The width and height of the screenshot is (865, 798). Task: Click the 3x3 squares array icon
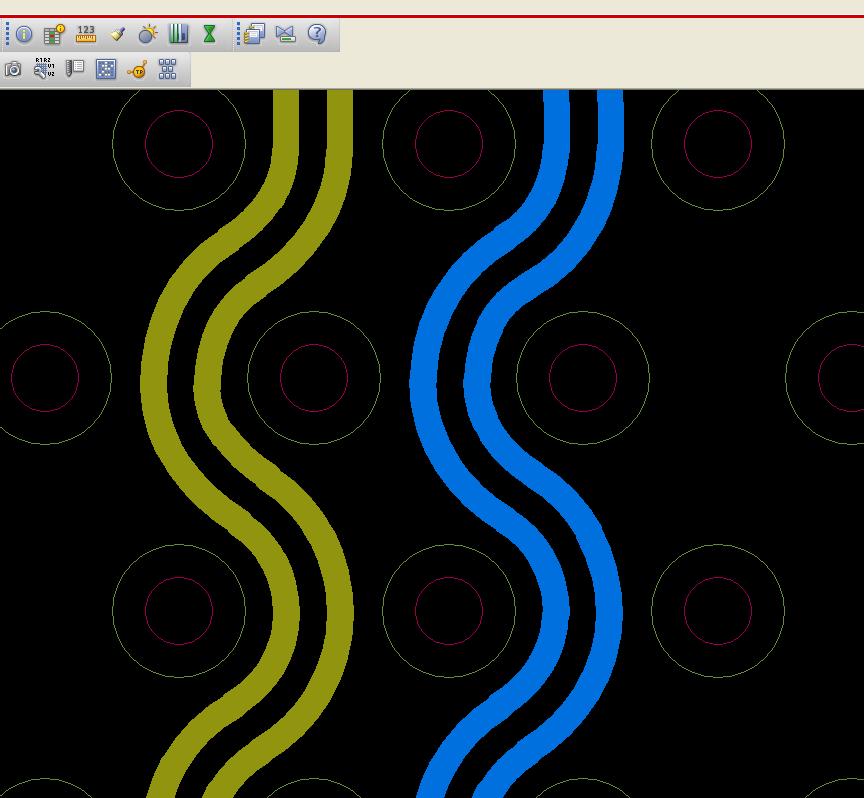click(168, 69)
